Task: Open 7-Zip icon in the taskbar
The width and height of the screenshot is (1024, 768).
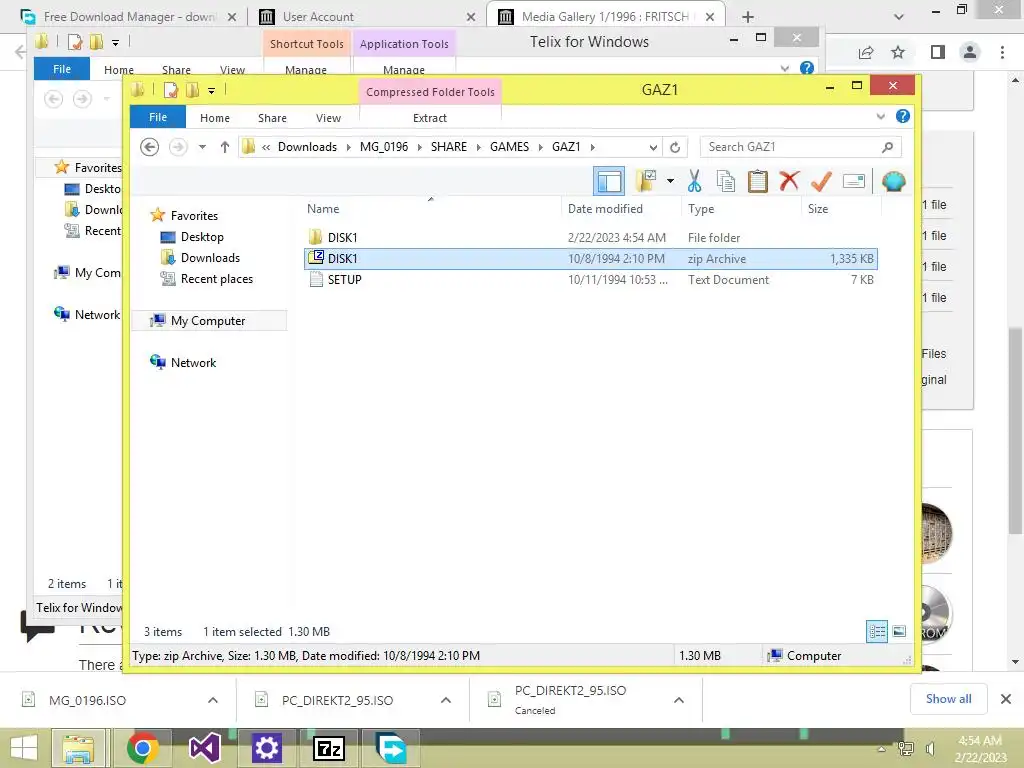Action: tap(329, 748)
